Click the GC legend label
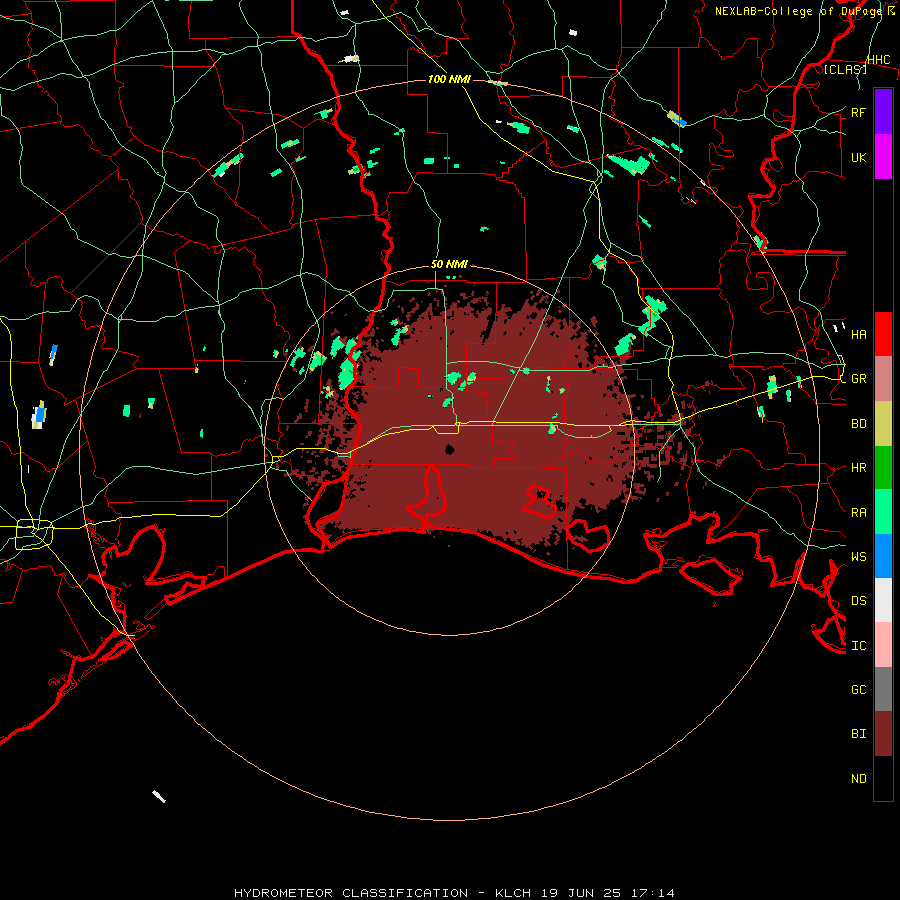 click(858, 690)
